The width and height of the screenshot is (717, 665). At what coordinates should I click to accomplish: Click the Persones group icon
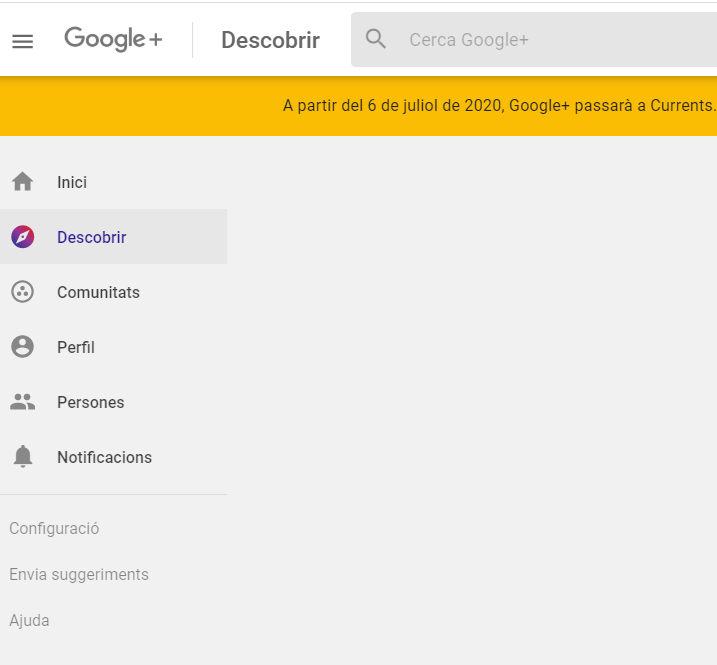coord(22,402)
